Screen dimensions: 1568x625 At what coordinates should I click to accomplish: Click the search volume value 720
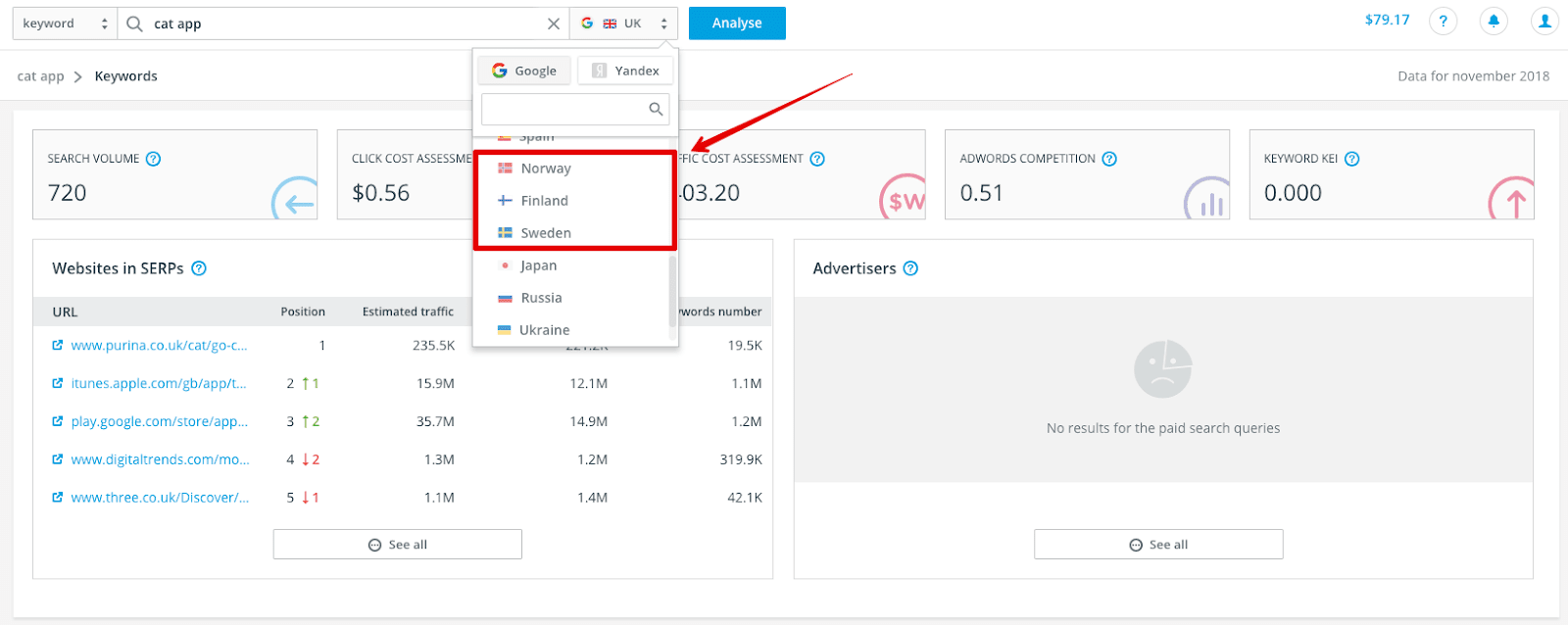68,193
